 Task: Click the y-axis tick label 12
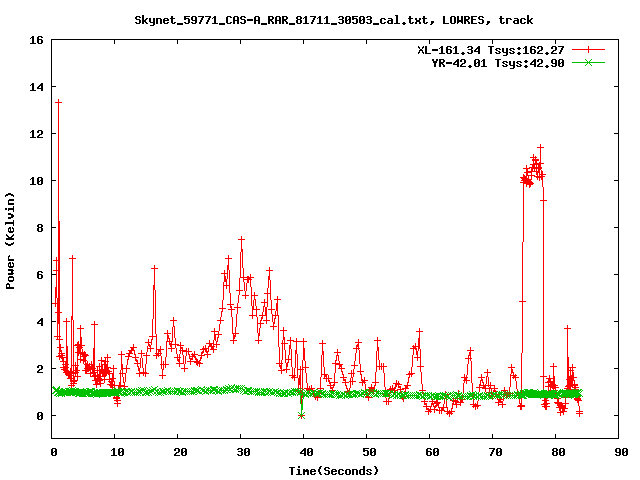click(36, 134)
